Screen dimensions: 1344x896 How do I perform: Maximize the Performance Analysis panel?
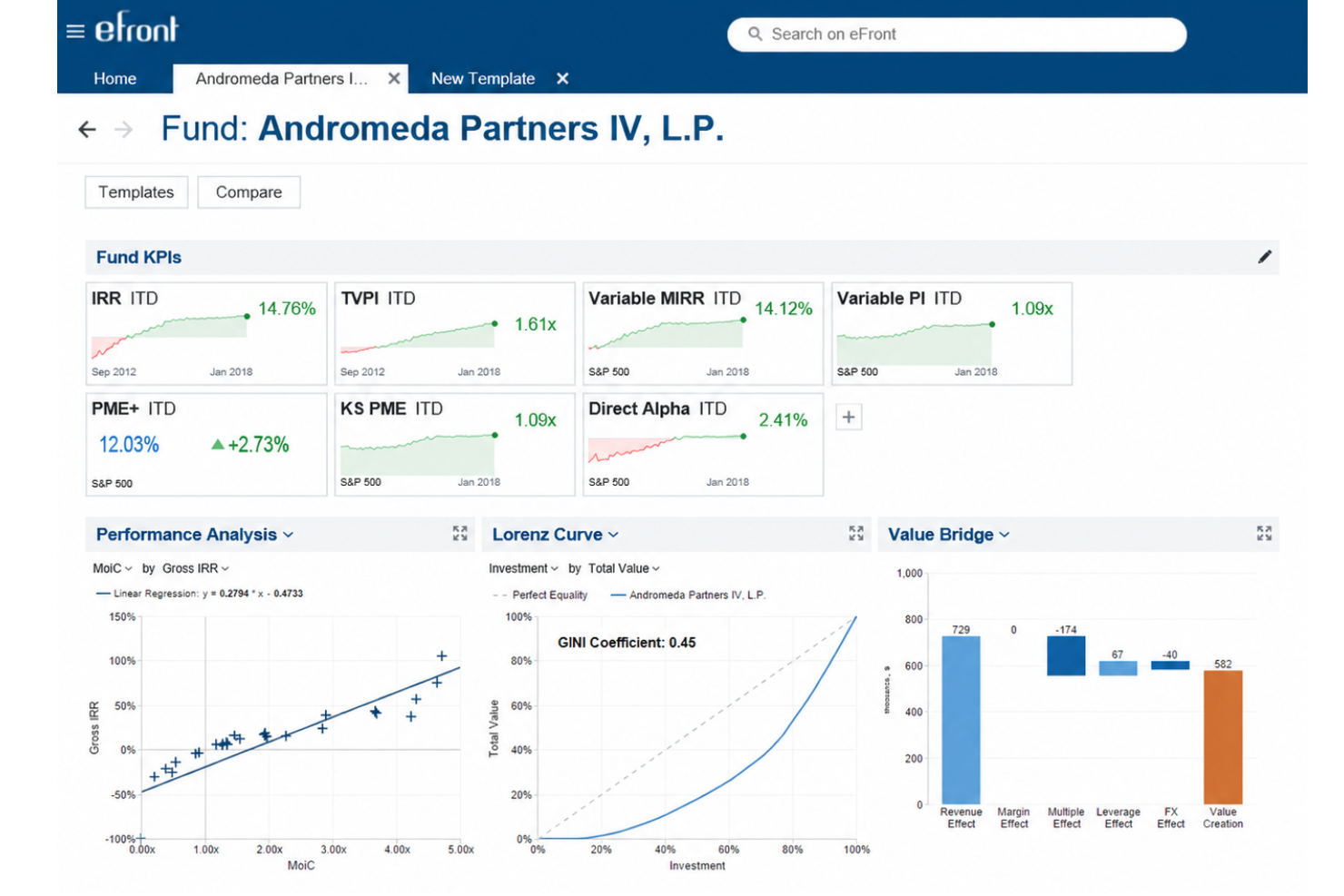pyautogui.click(x=460, y=534)
